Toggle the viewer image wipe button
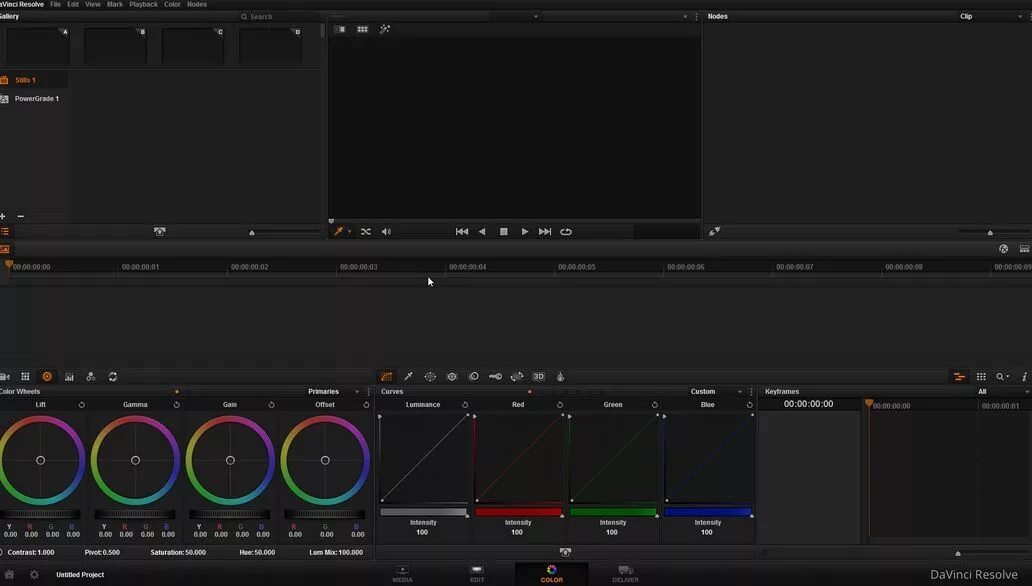The width and height of the screenshot is (1032, 586). click(x=340, y=30)
